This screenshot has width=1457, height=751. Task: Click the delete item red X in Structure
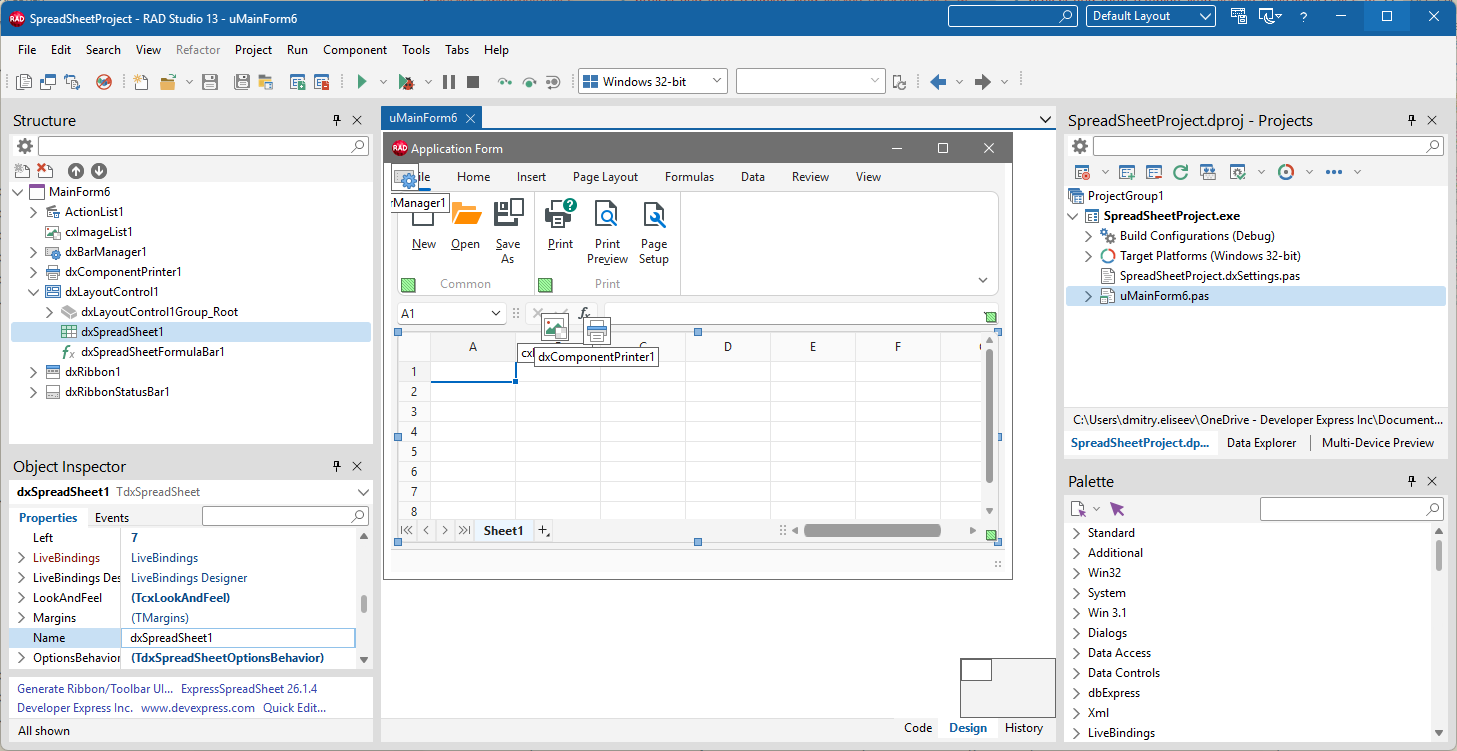click(44, 171)
